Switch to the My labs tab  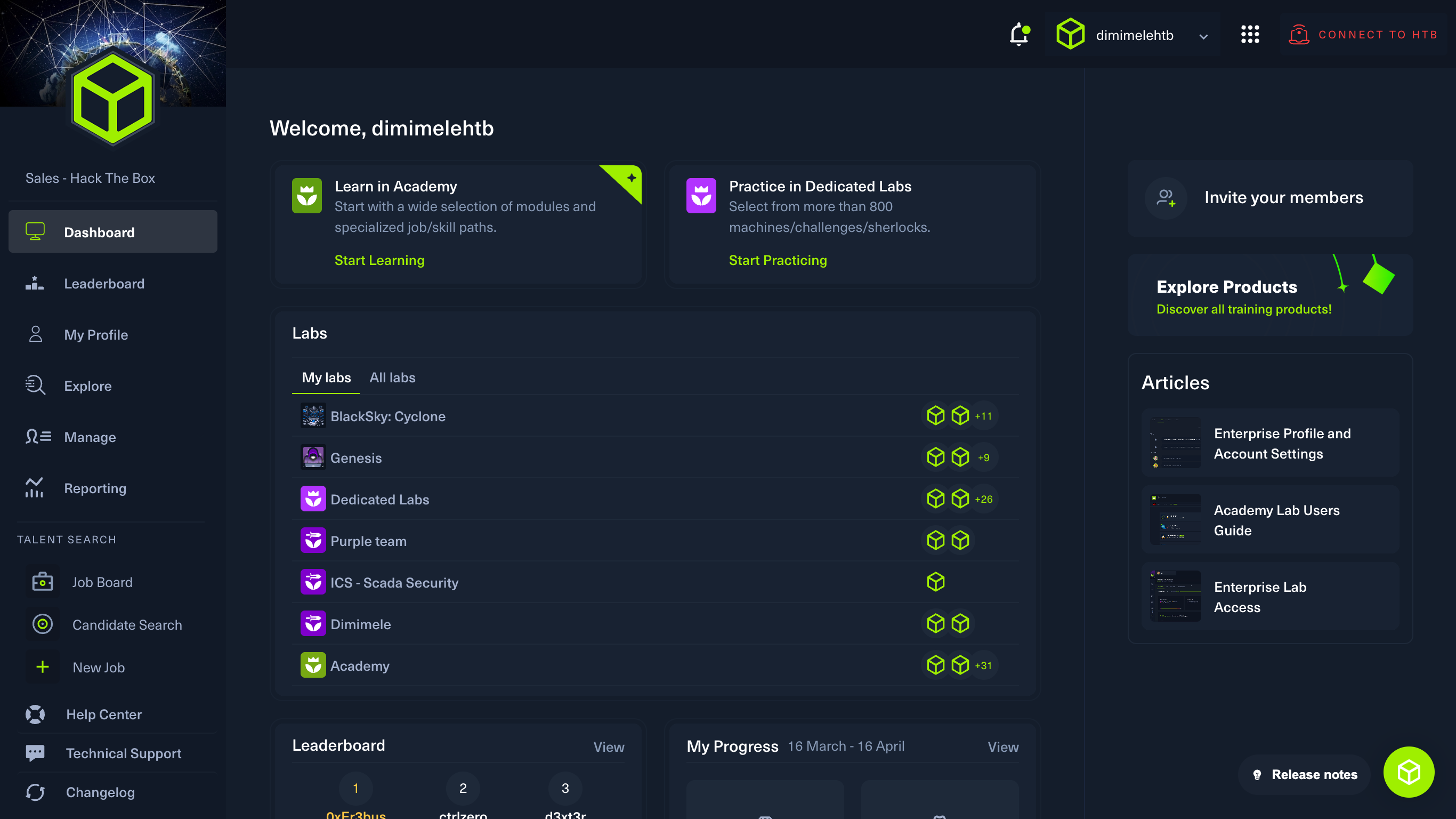[326, 378]
